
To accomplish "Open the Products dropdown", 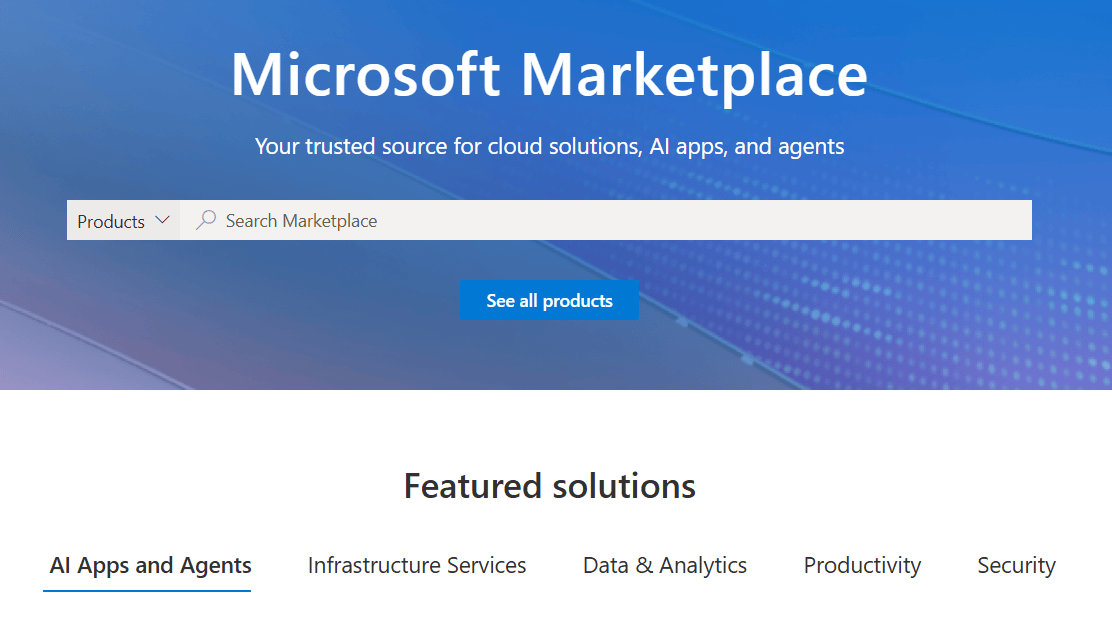I will point(123,221).
